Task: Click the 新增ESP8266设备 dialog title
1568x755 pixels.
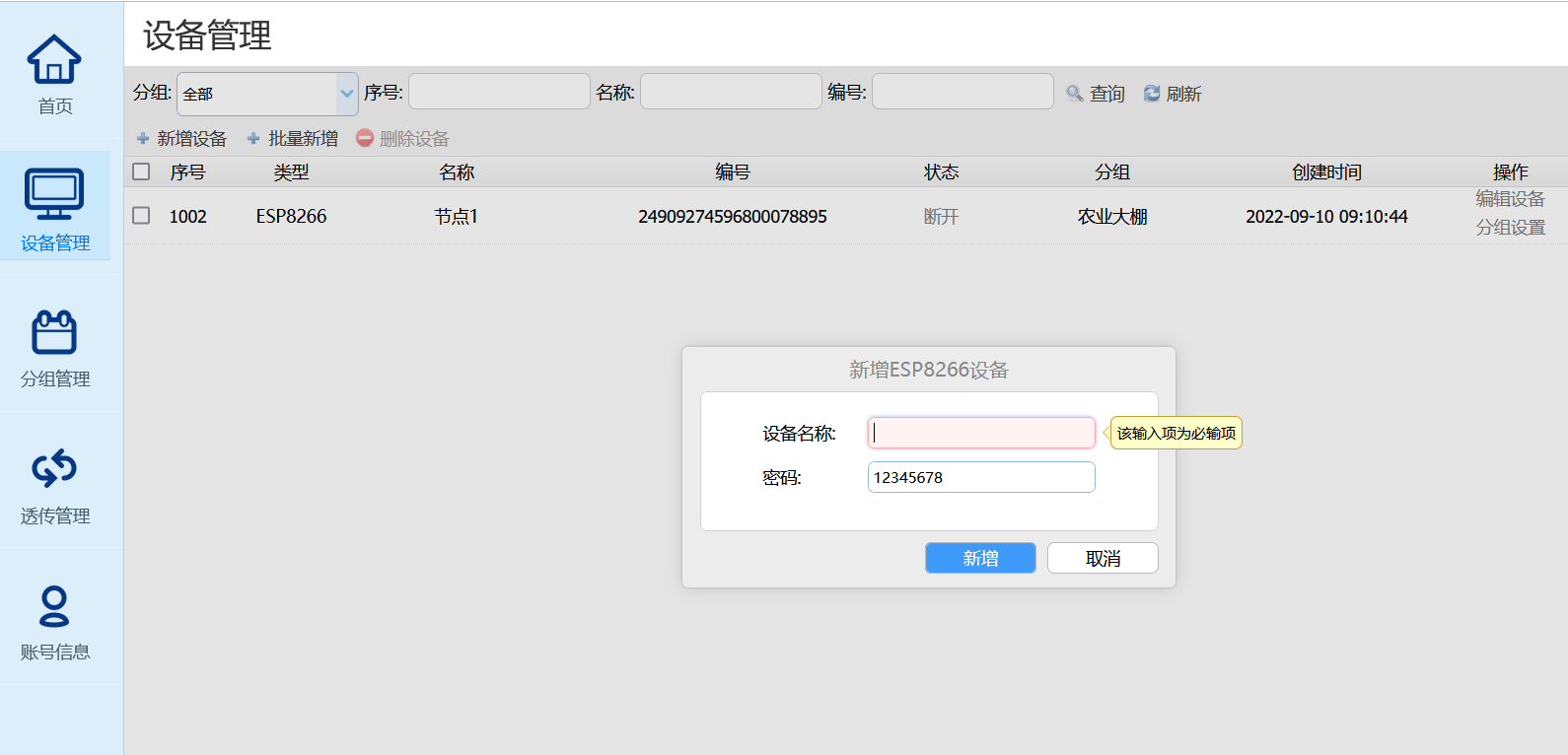Action: point(929,370)
